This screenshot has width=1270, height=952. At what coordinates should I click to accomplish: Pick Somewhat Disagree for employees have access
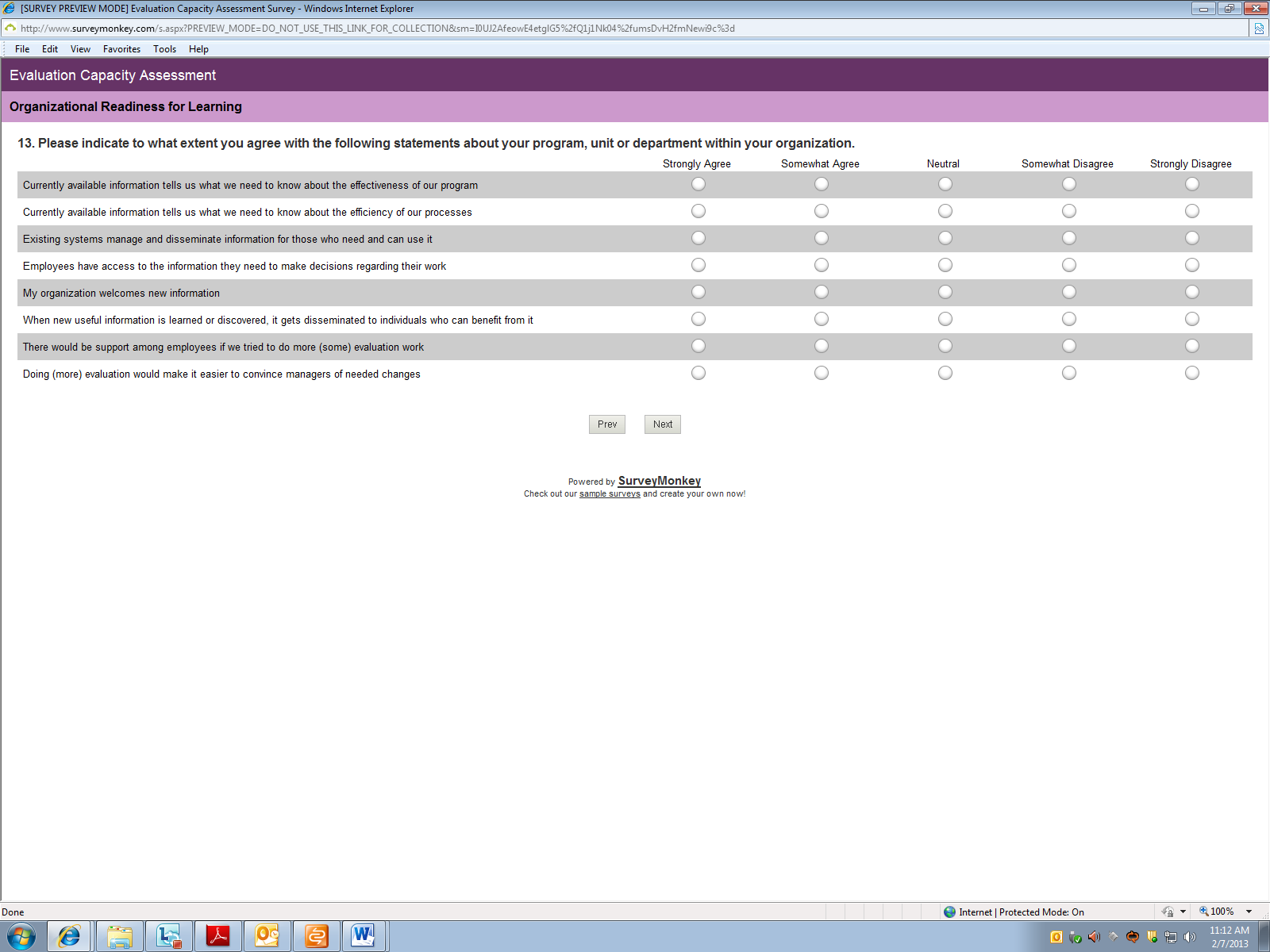click(x=1069, y=265)
